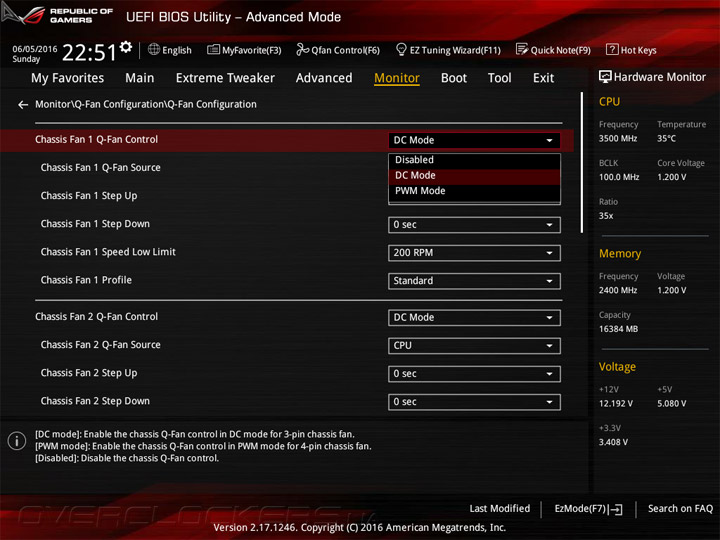Select the Chassis Fan 1 Q-Fan Control row label
Screen dimensions: 720x540
[96, 140]
